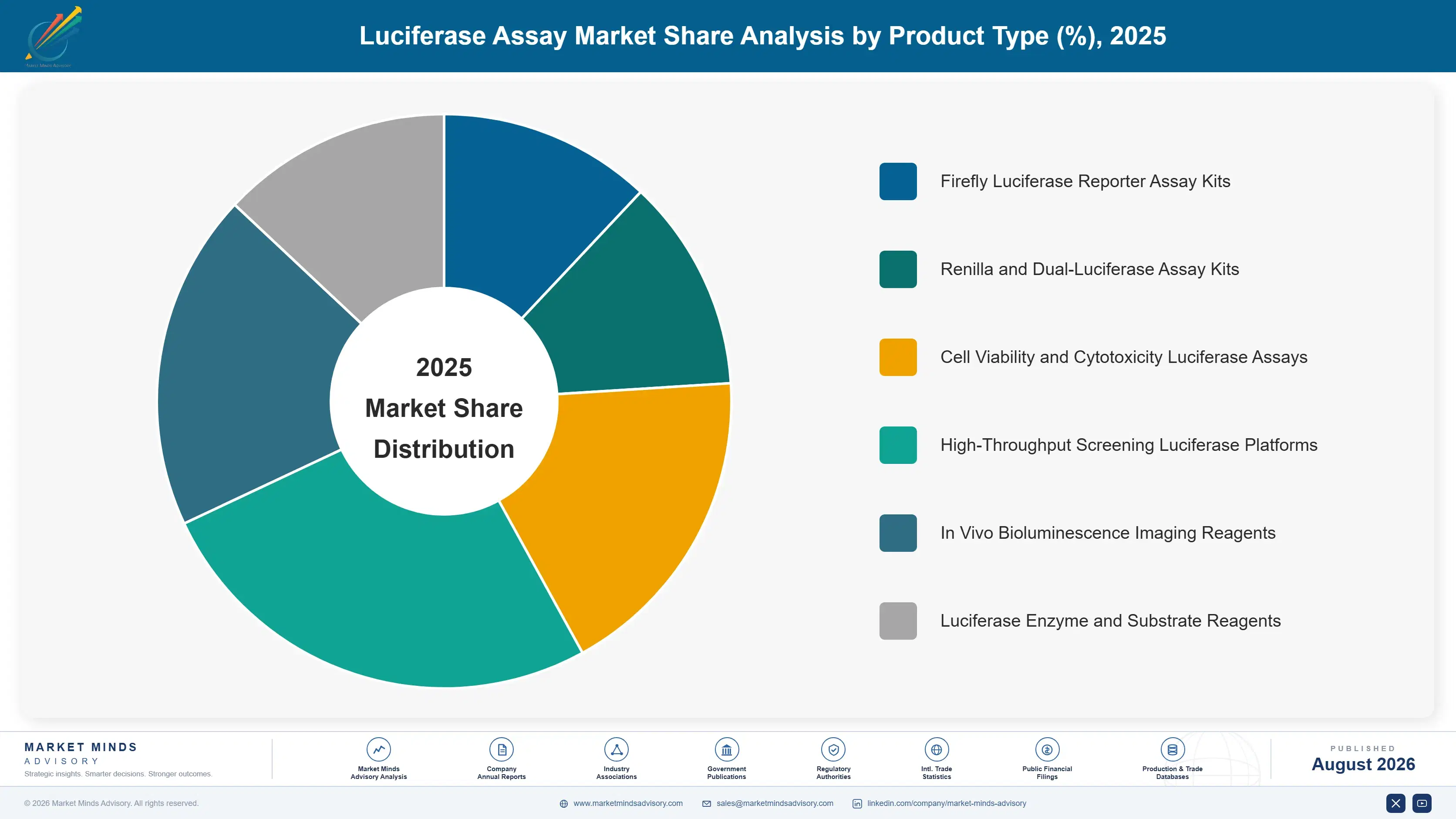Click the 'August 2026' published date
1456x819 pixels.
click(x=1363, y=764)
